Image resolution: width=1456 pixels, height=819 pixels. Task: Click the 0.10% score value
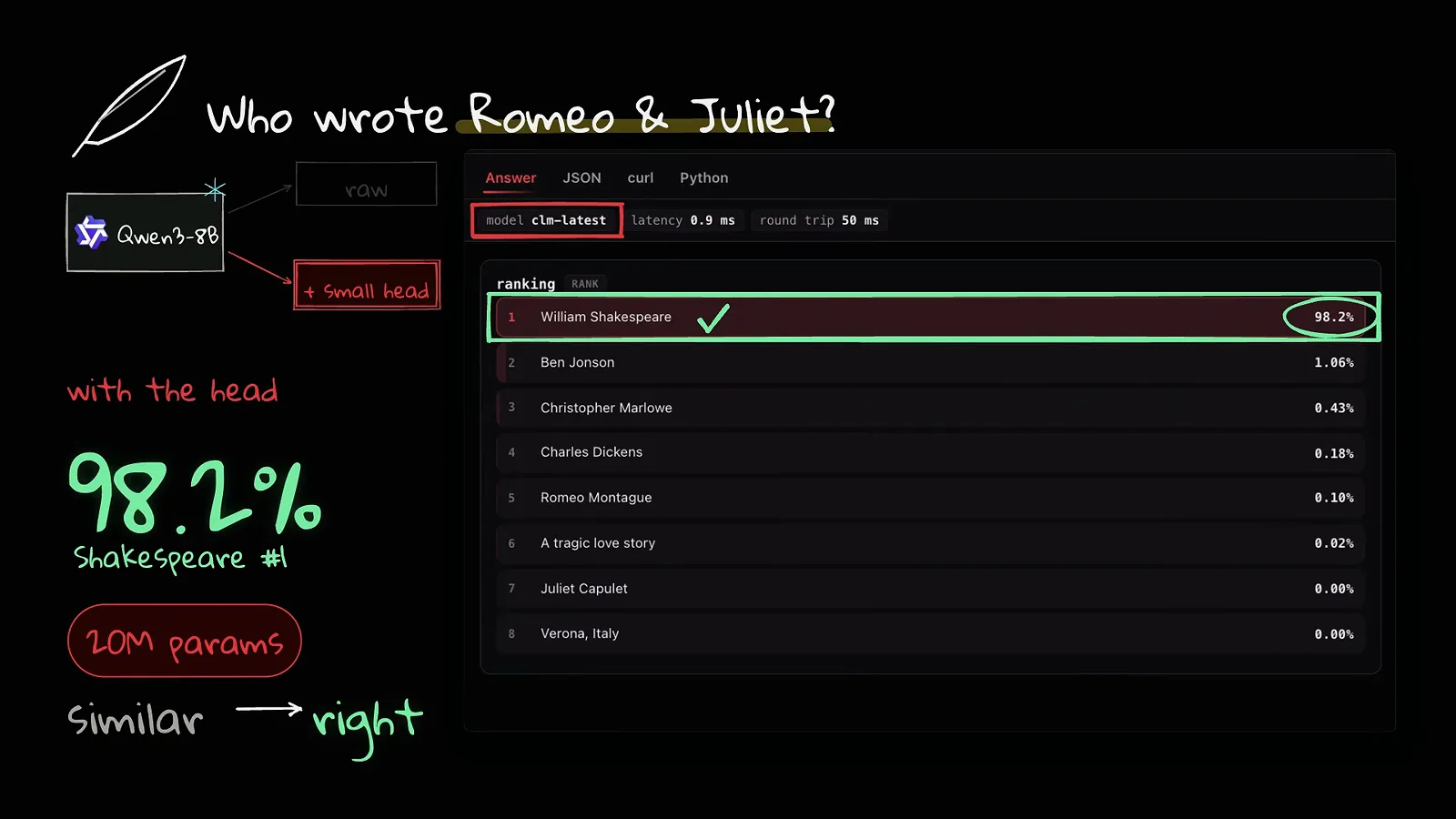tap(1333, 498)
